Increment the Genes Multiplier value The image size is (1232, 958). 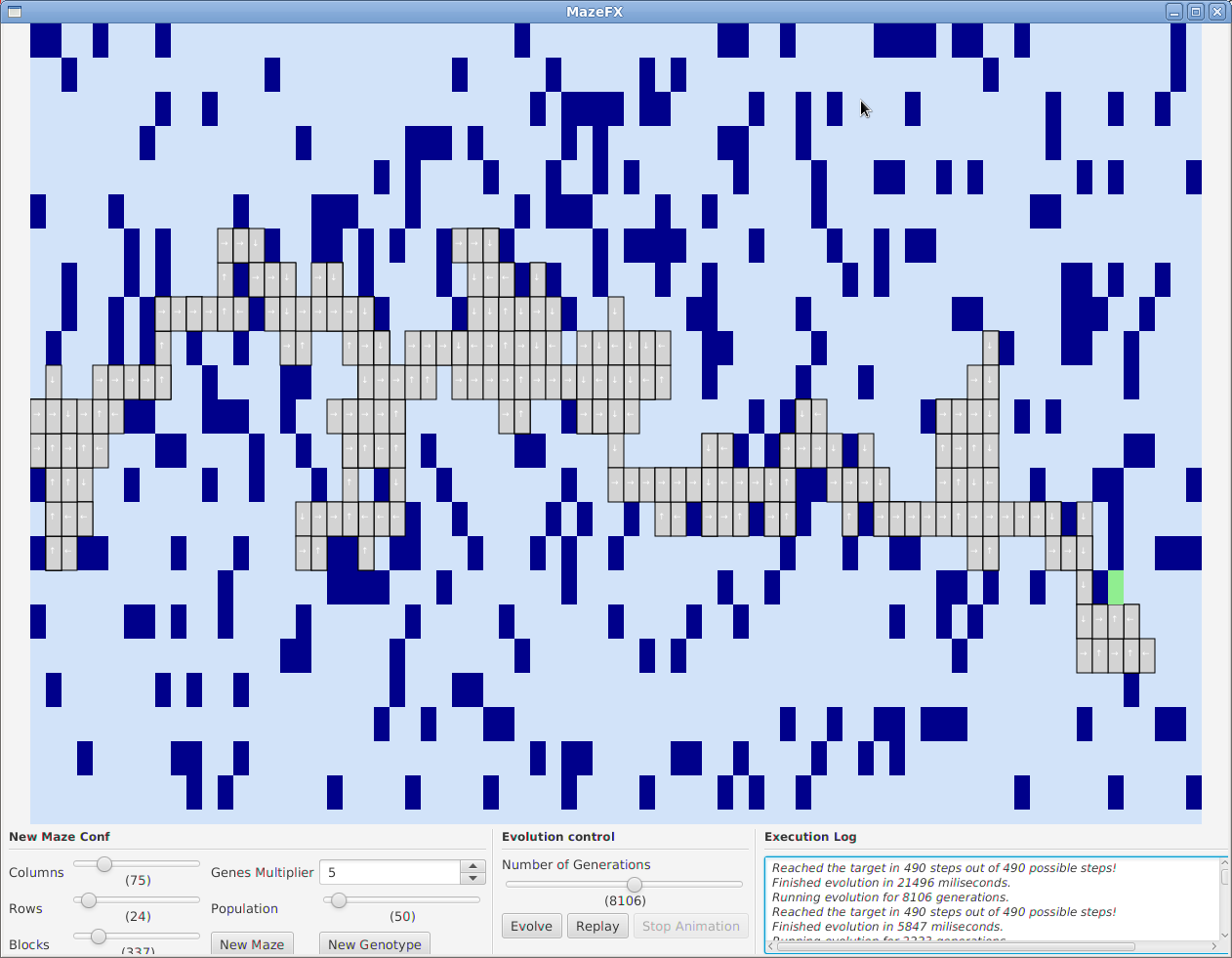(473, 866)
